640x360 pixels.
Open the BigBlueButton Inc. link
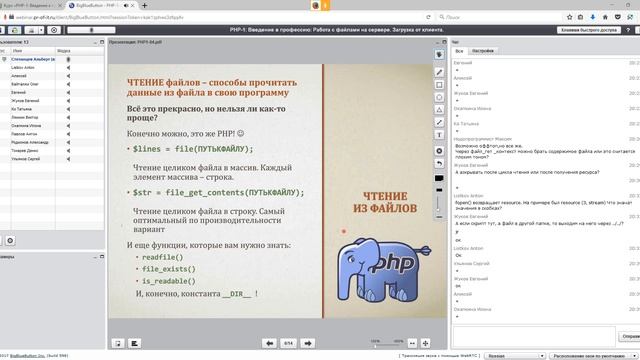click(x=27, y=356)
